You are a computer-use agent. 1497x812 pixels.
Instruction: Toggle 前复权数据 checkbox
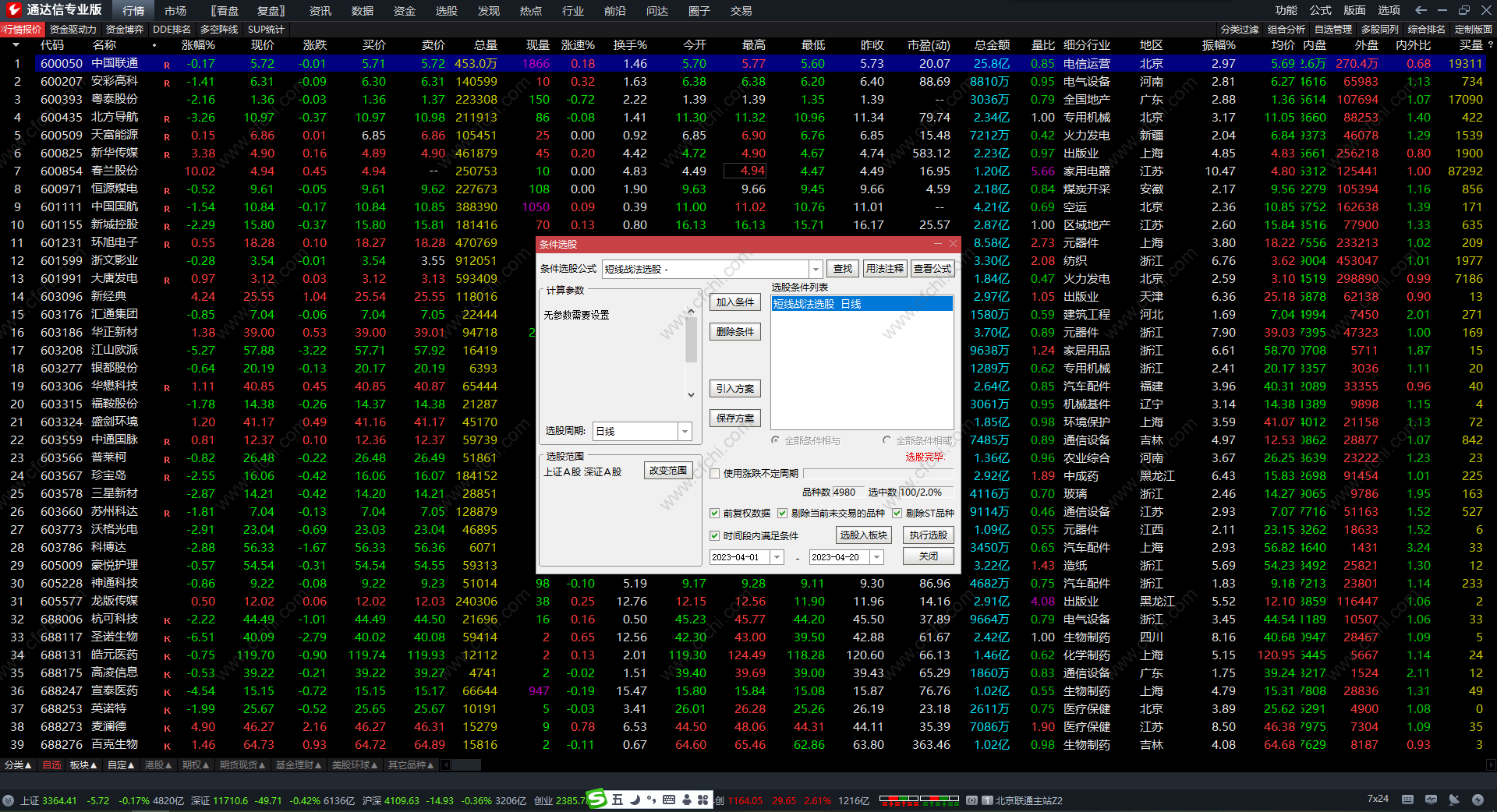click(714, 513)
